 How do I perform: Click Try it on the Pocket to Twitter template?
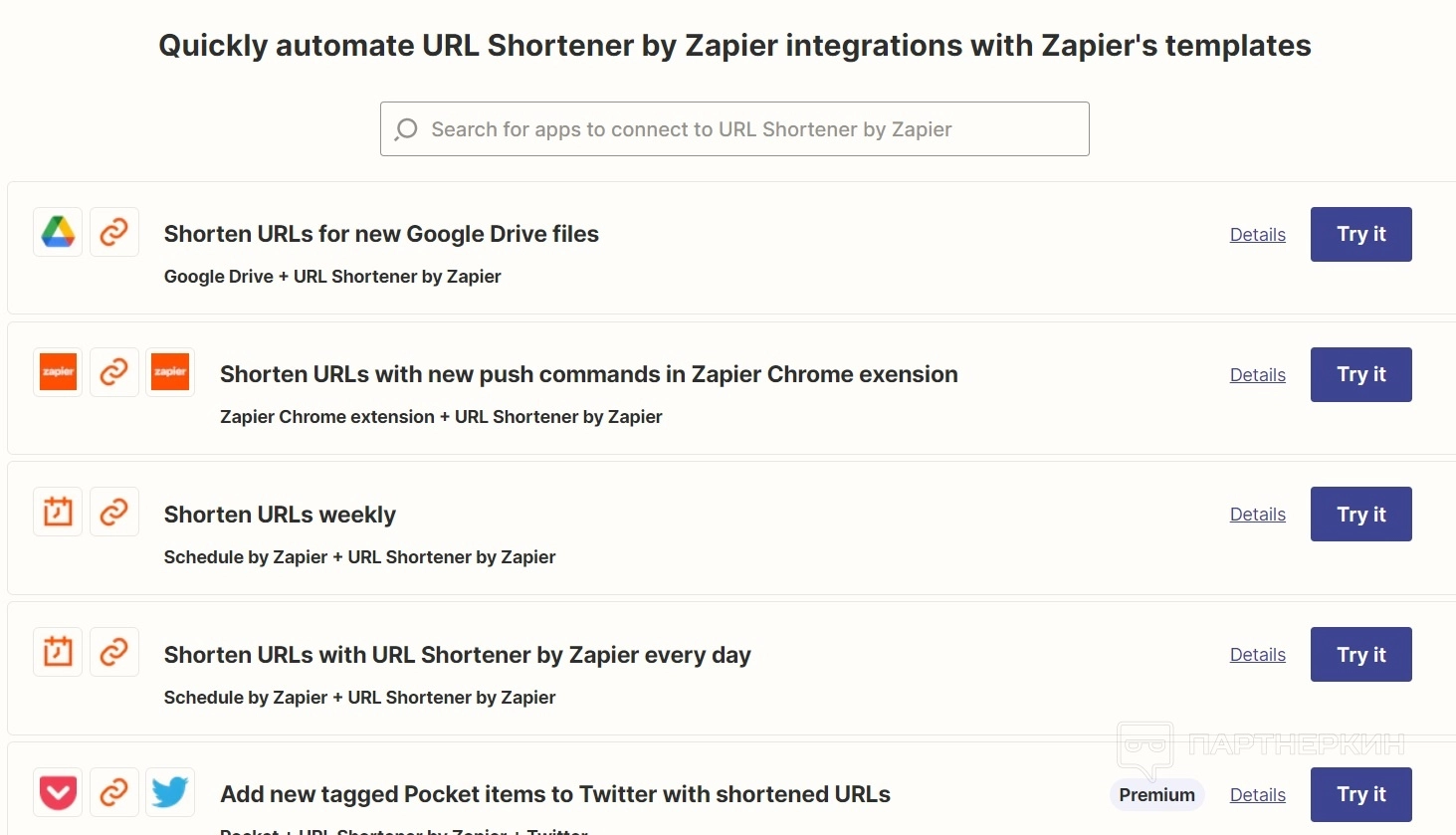pyautogui.click(x=1360, y=794)
